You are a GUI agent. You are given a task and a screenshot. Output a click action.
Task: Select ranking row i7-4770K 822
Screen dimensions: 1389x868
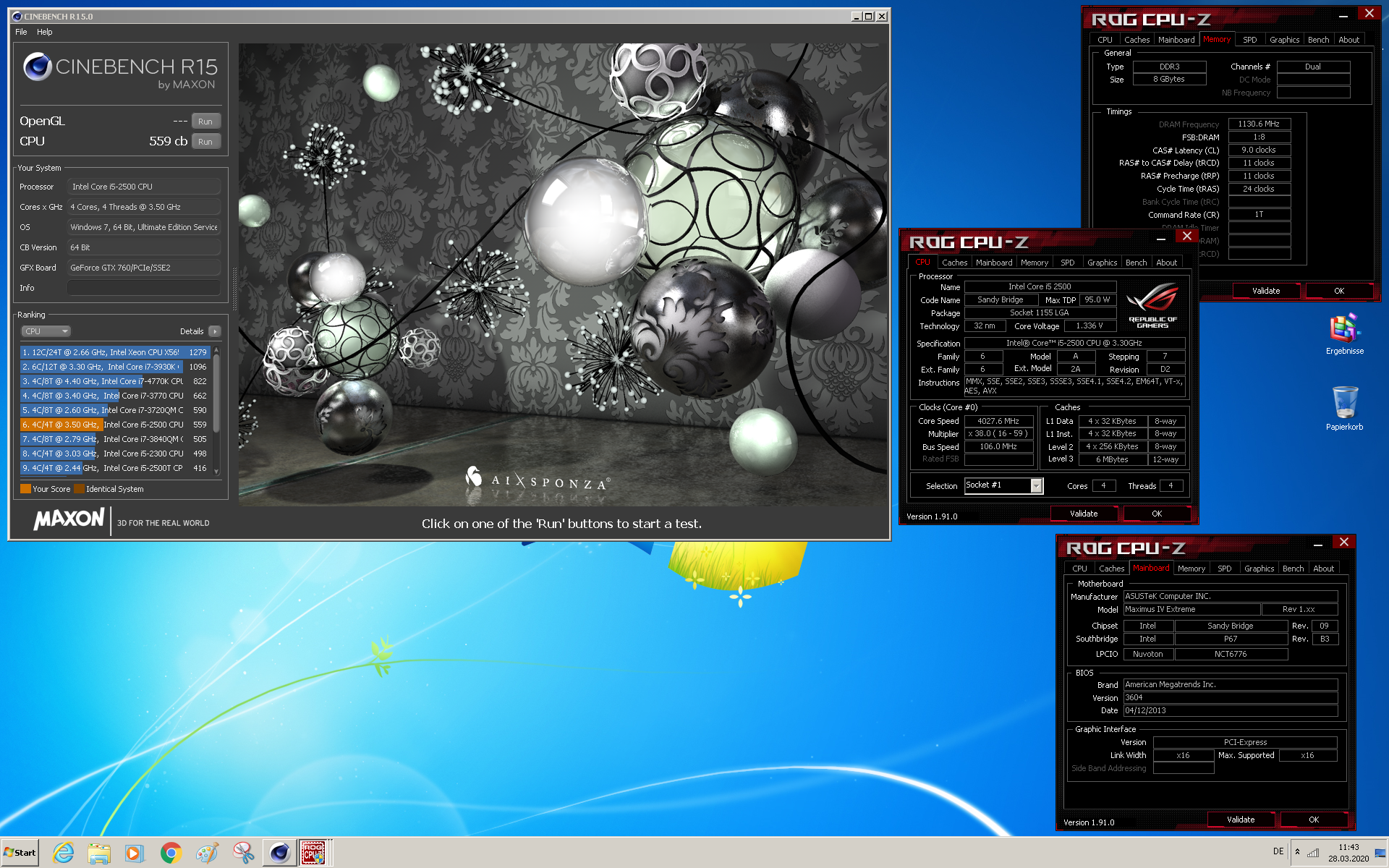pyautogui.click(x=115, y=381)
